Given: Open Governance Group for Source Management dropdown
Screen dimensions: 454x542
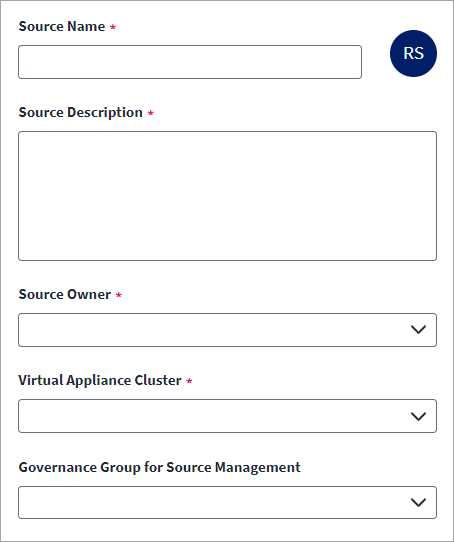Looking at the screenshot, I should (x=228, y=502).
